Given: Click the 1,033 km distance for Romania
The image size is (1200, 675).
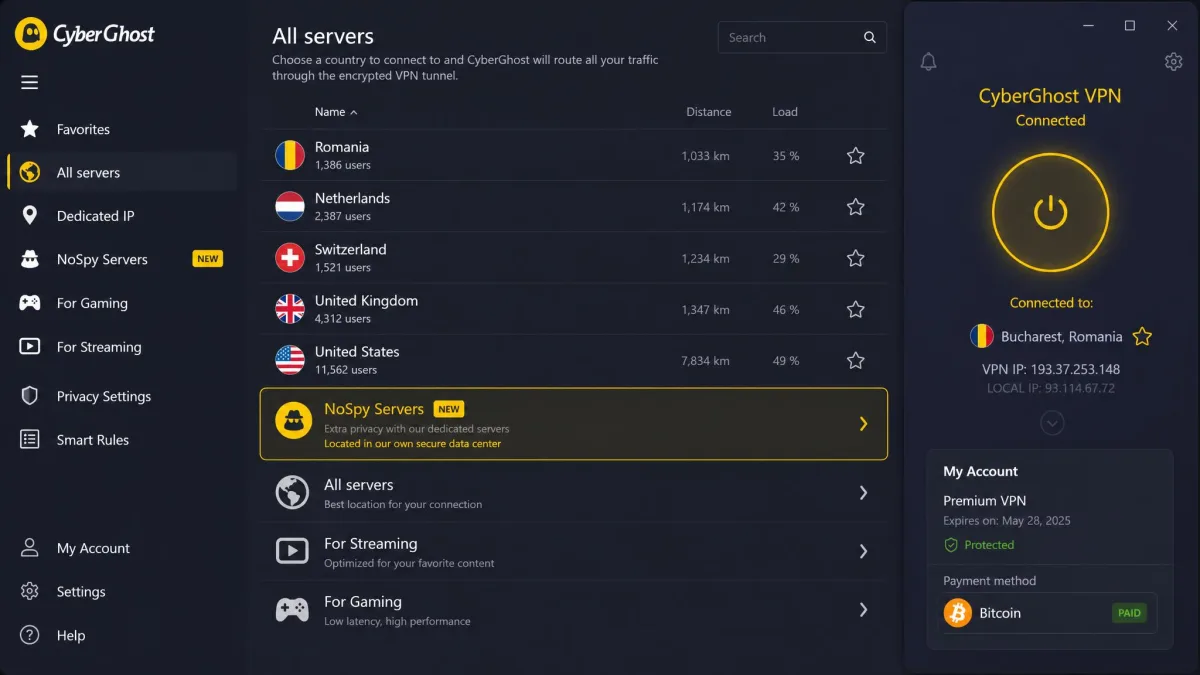Looking at the screenshot, I should (x=705, y=156).
